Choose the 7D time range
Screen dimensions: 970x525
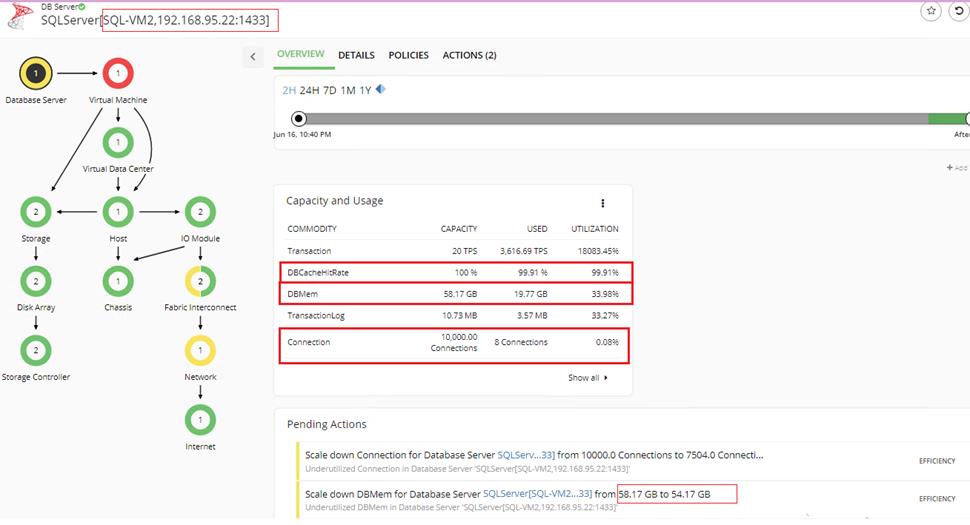pos(330,90)
